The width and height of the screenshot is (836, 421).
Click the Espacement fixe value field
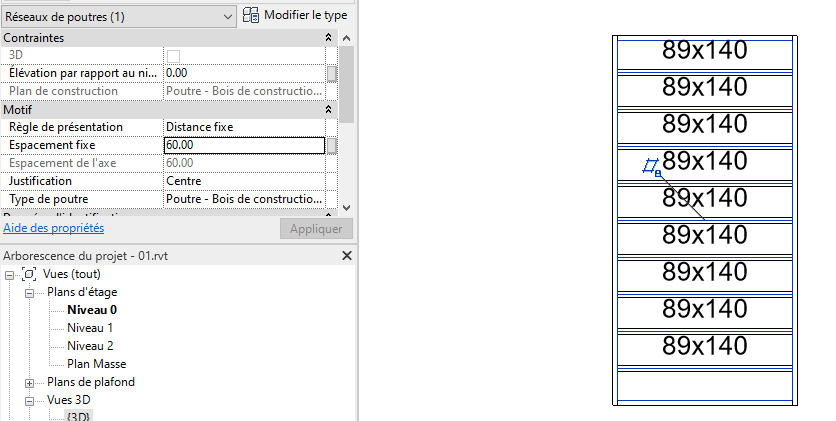tap(244, 145)
